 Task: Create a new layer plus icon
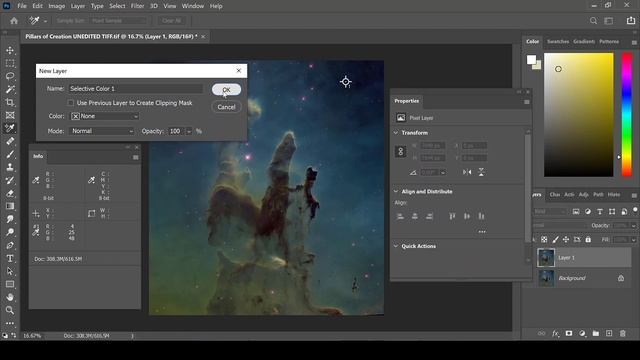(609, 333)
